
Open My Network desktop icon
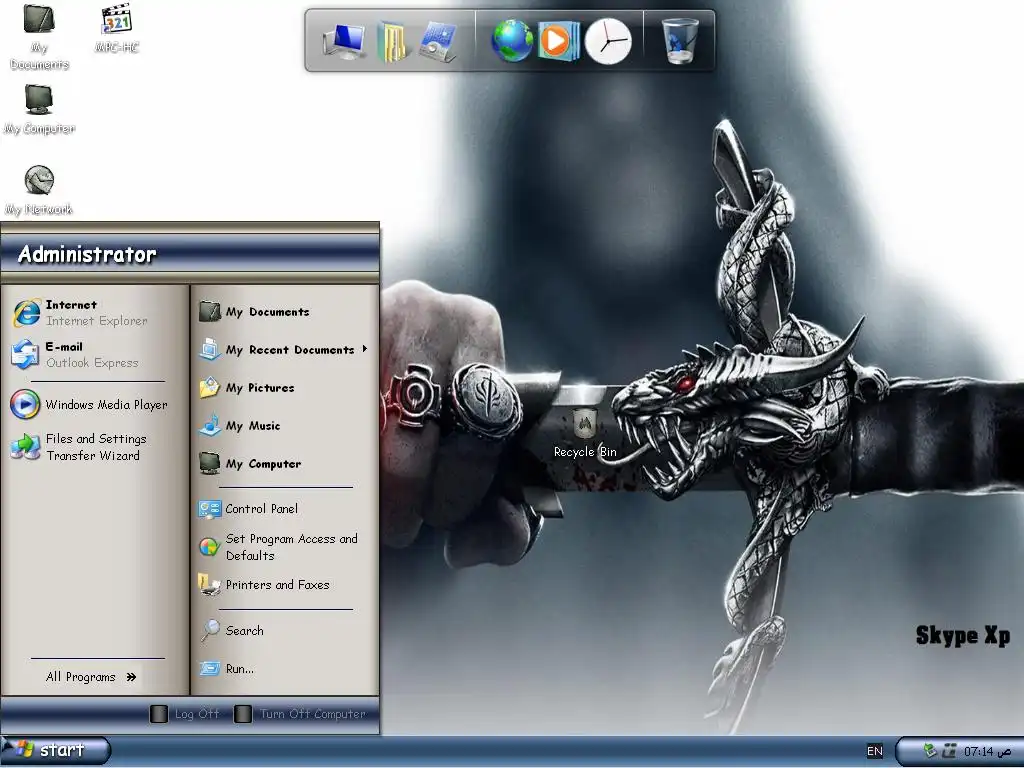click(39, 190)
